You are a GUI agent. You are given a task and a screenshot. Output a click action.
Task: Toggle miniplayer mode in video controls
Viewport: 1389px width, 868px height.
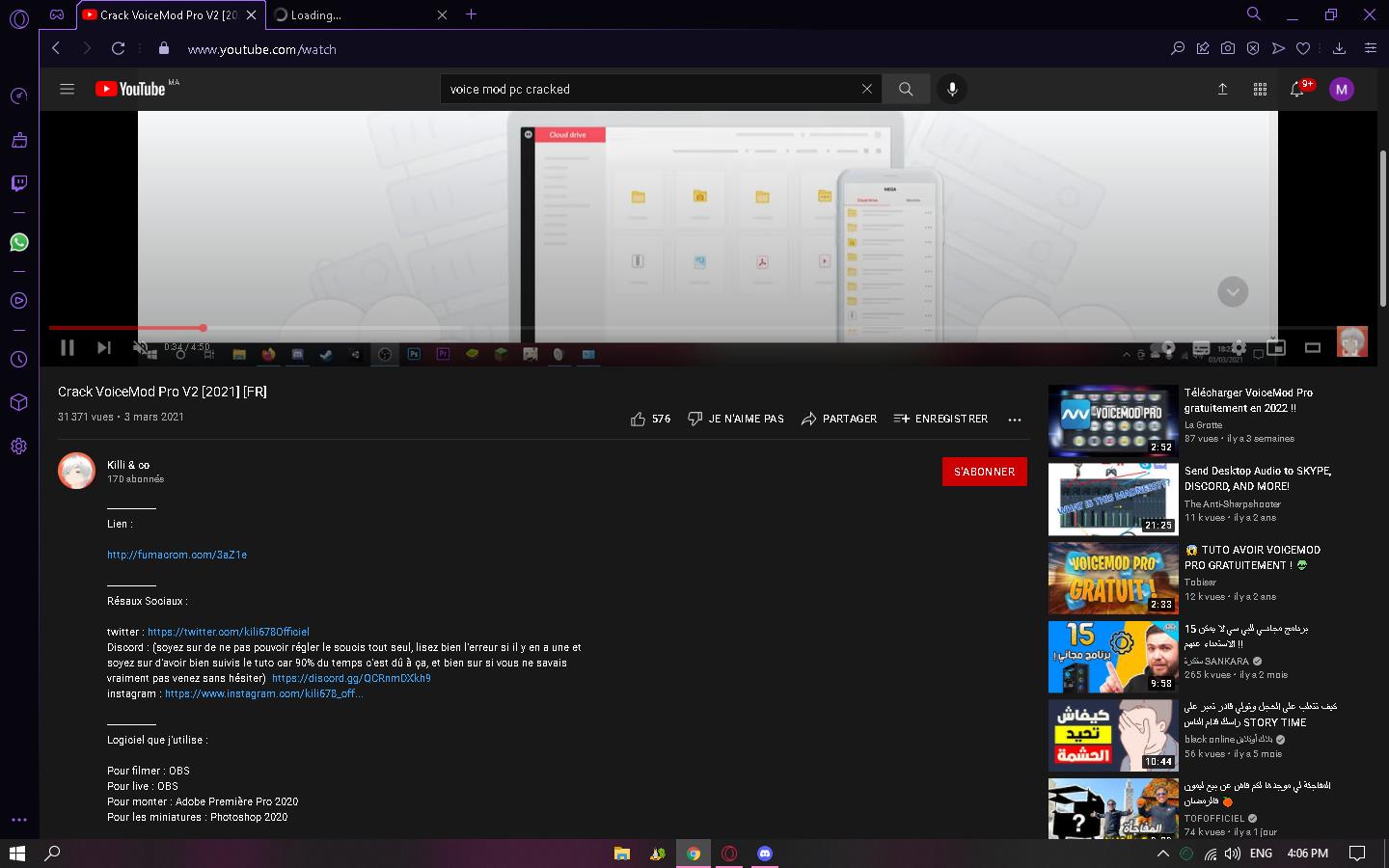[x=1276, y=347]
